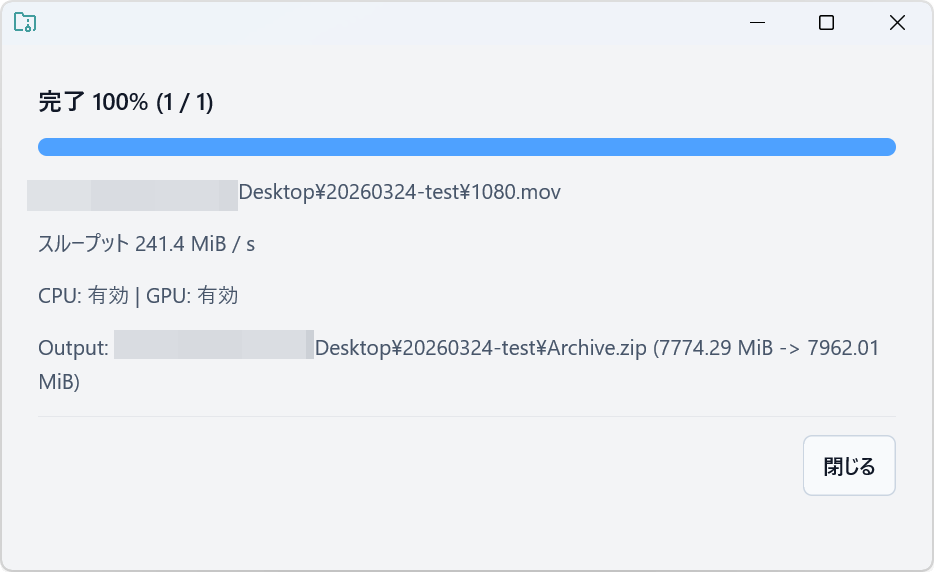Click the 完了 100% (1 / 1) heading
Viewport: 934px width, 572px height.
click(125, 101)
